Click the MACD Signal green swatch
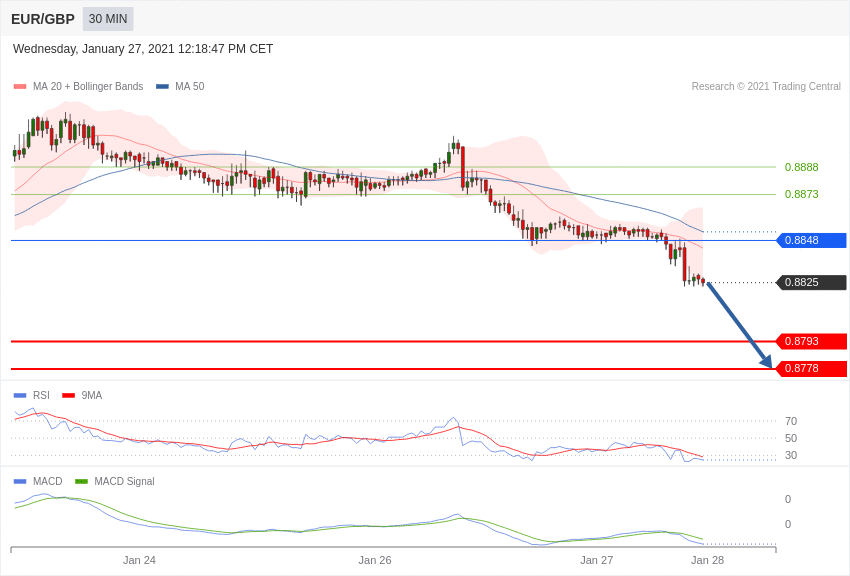The width and height of the screenshot is (850, 576). (81, 481)
